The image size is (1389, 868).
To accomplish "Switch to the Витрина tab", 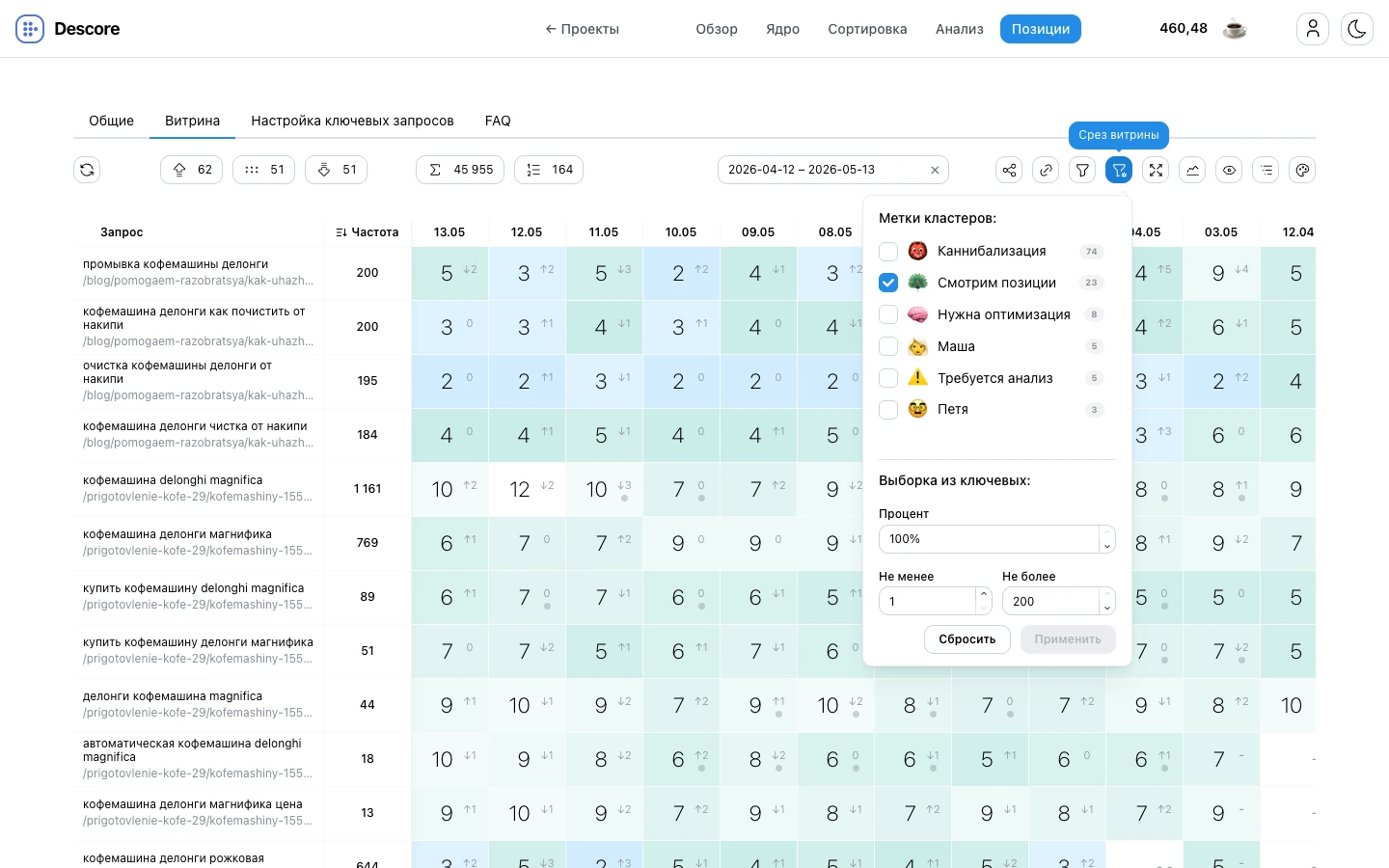I will click(x=193, y=121).
